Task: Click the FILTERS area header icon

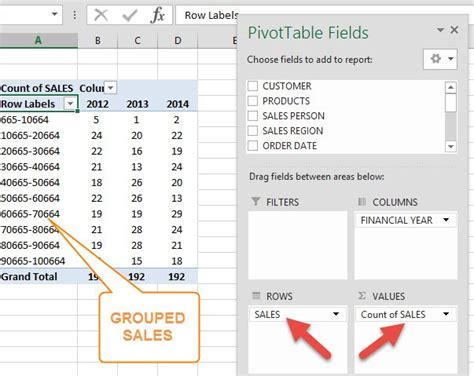Action: tap(256, 202)
